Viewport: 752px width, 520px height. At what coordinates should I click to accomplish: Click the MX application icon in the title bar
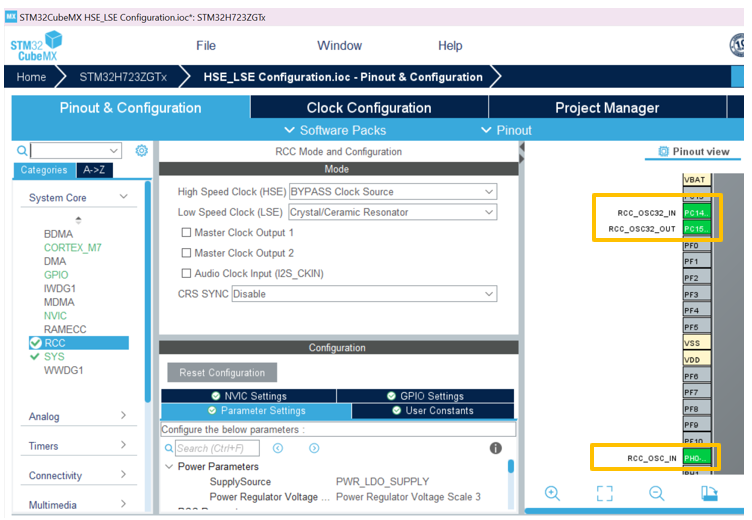11,17
